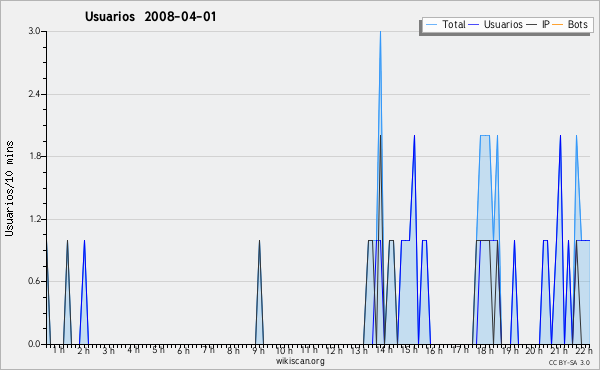Click the y-axis value 3.0
Viewport: 600px width, 370px height.
pyautogui.click(x=34, y=31)
